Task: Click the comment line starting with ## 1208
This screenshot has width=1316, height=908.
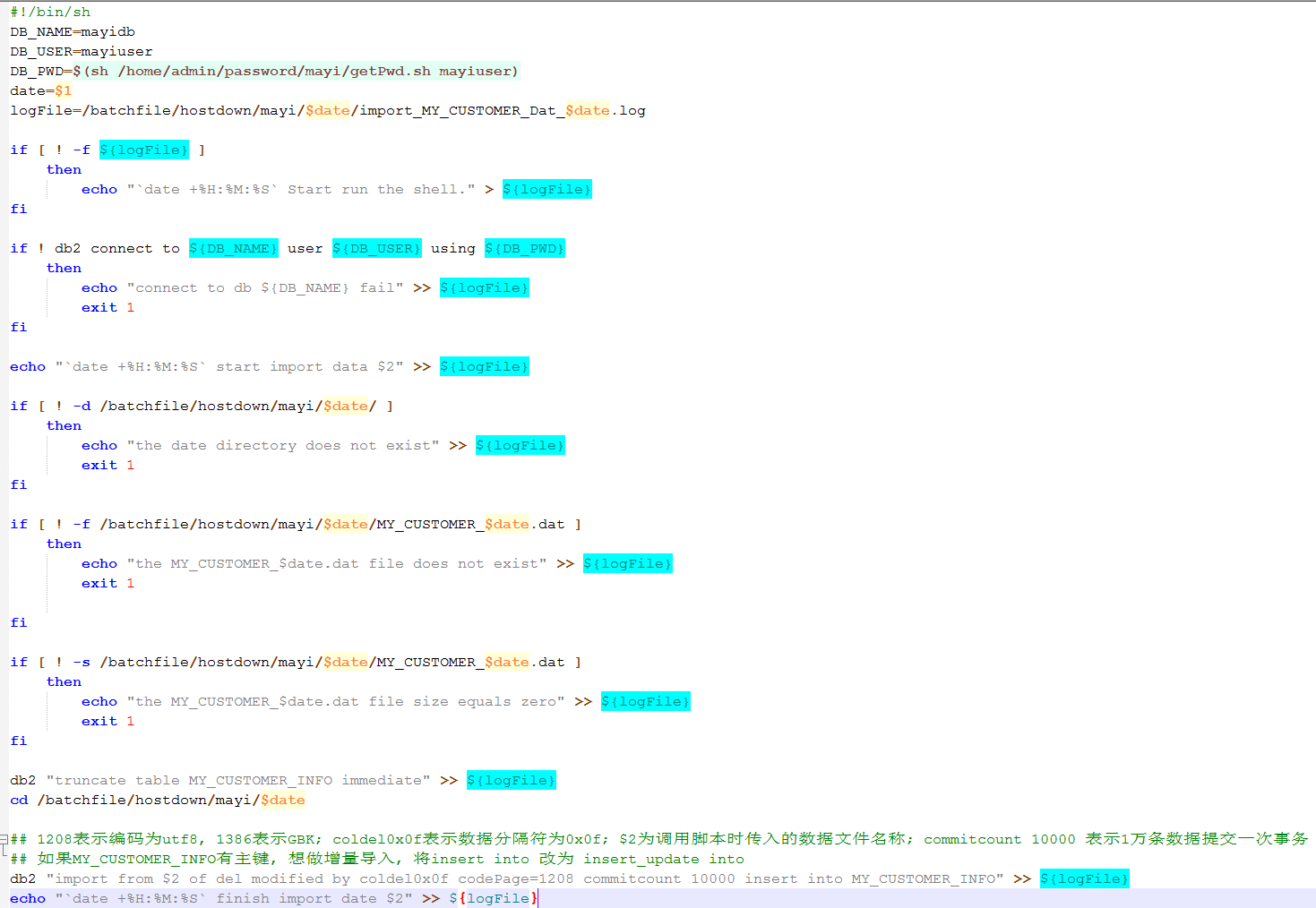Action: pyautogui.click(x=659, y=839)
